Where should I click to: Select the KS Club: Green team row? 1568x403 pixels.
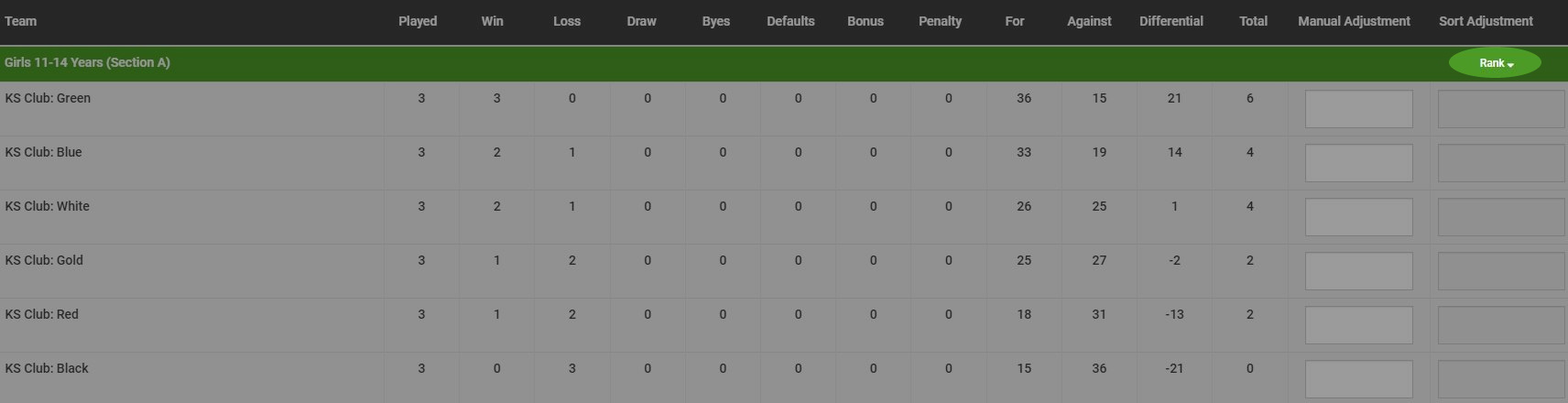tap(784, 109)
